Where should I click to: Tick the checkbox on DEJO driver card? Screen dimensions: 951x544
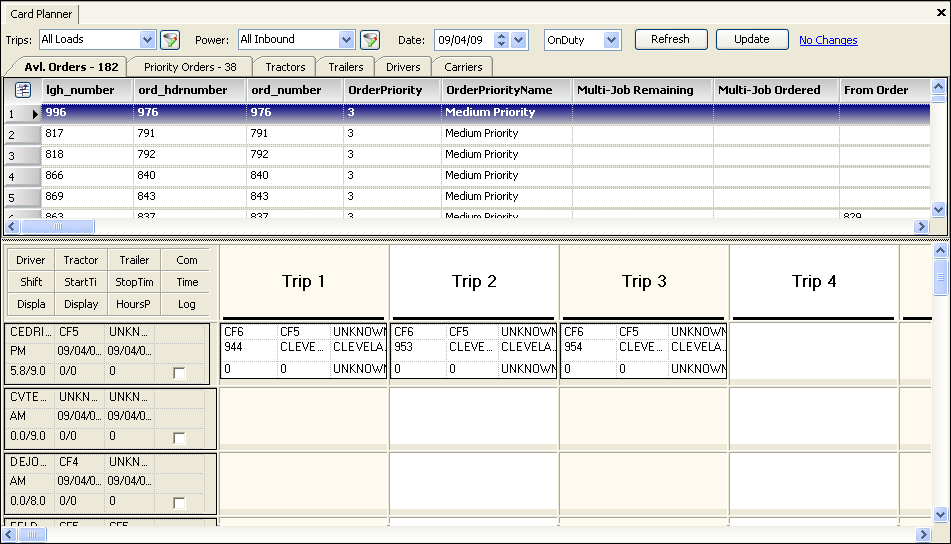click(179, 502)
